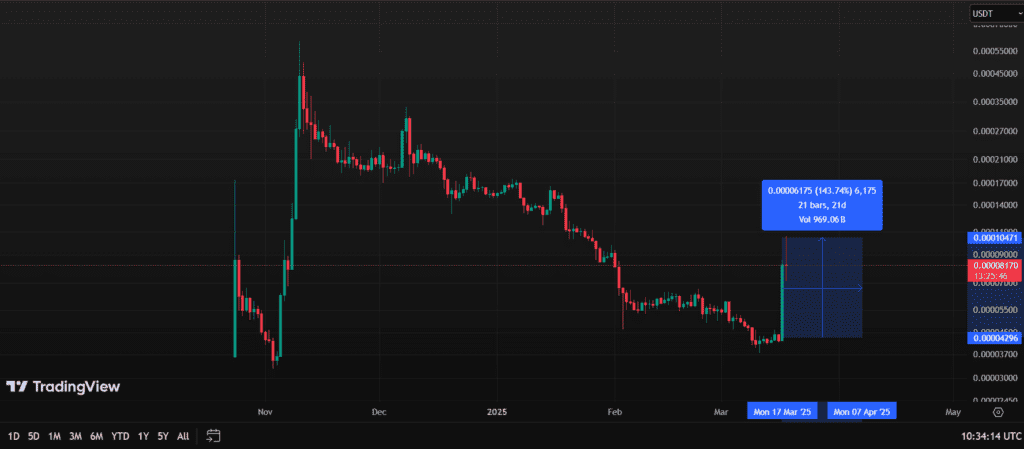The width and height of the screenshot is (1024, 449).
Task: Click the TradingView logo
Action: point(63,387)
